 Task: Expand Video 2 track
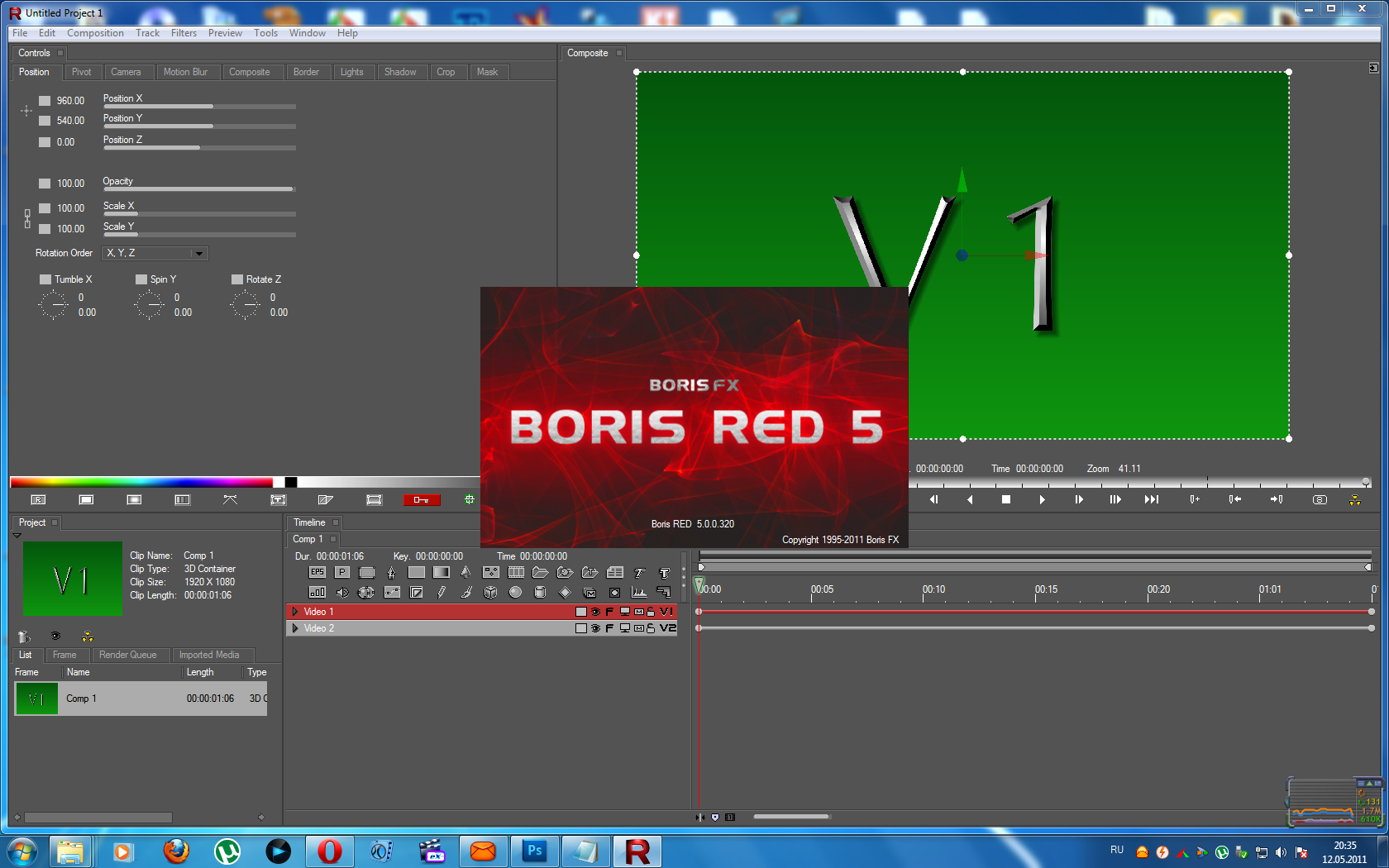point(295,628)
